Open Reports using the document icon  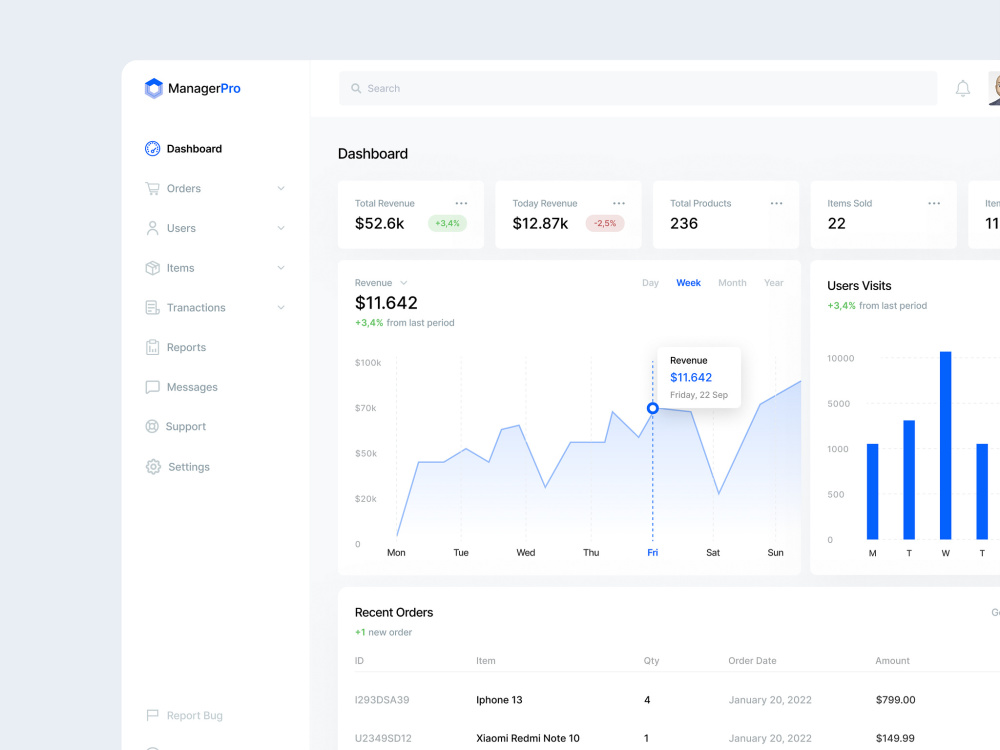coord(155,347)
